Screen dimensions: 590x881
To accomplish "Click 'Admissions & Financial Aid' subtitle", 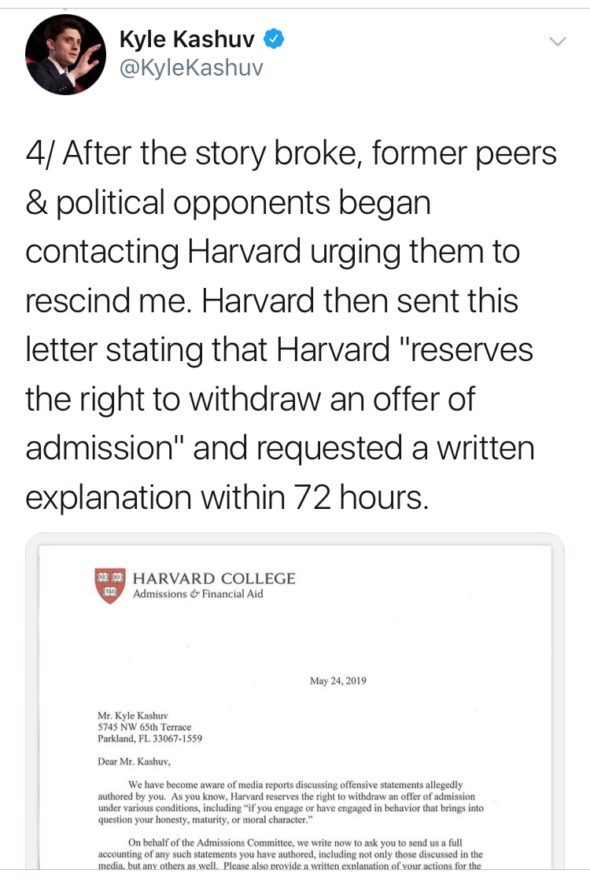I will (x=198, y=594).
